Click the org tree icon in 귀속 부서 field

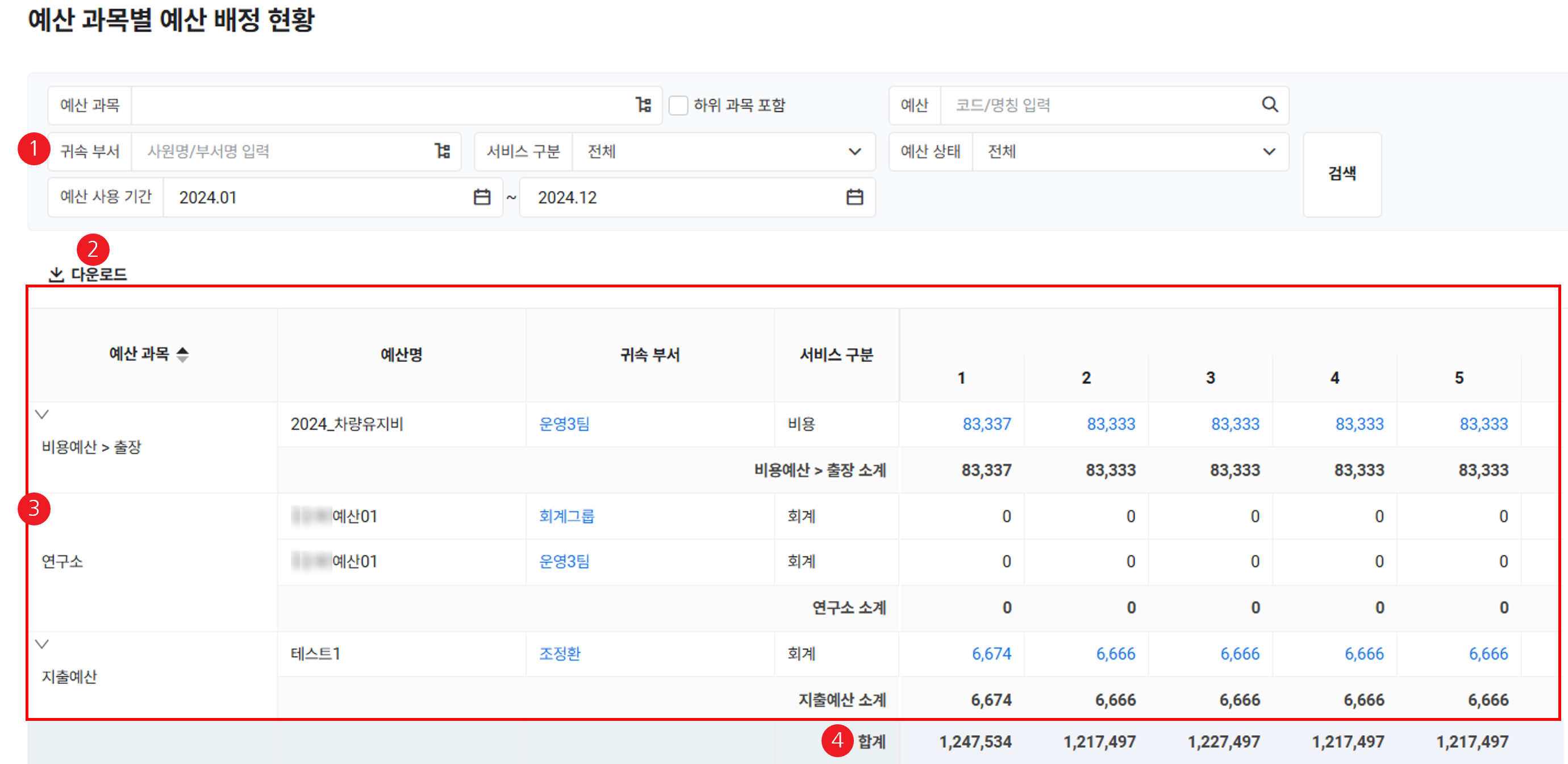pyautogui.click(x=443, y=151)
